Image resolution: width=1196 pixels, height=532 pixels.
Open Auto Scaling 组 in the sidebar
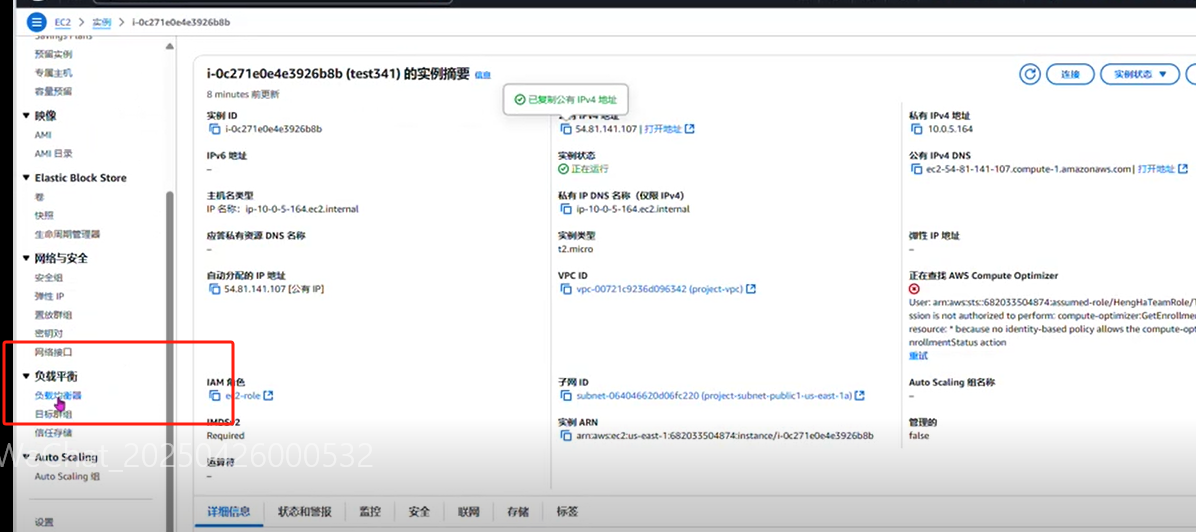[x=67, y=476]
